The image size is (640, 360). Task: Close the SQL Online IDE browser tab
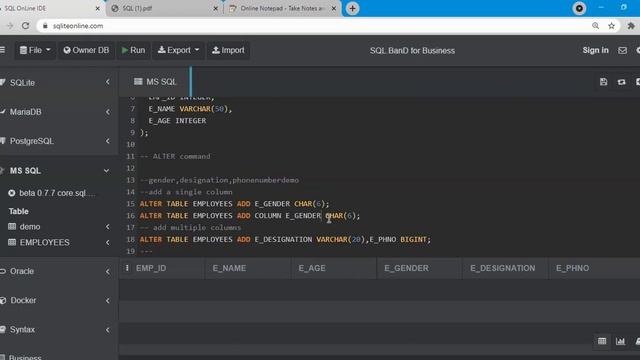98,8
